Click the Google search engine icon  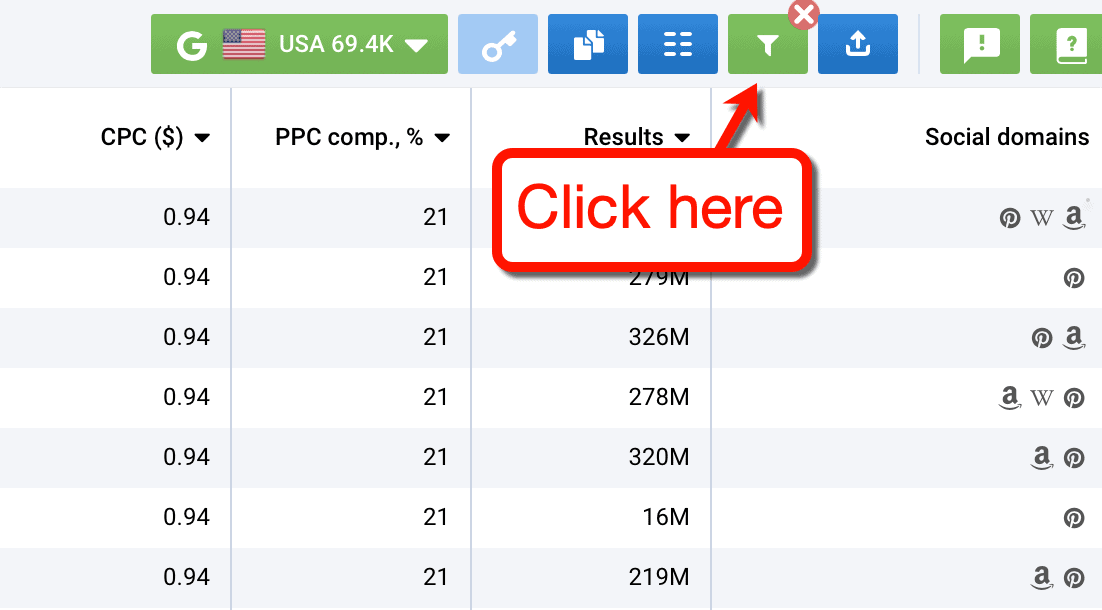[x=190, y=44]
